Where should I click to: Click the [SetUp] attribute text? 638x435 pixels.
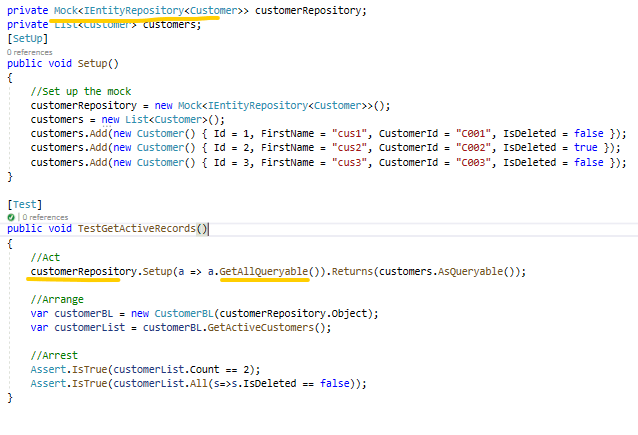pyautogui.click(x=28, y=39)
